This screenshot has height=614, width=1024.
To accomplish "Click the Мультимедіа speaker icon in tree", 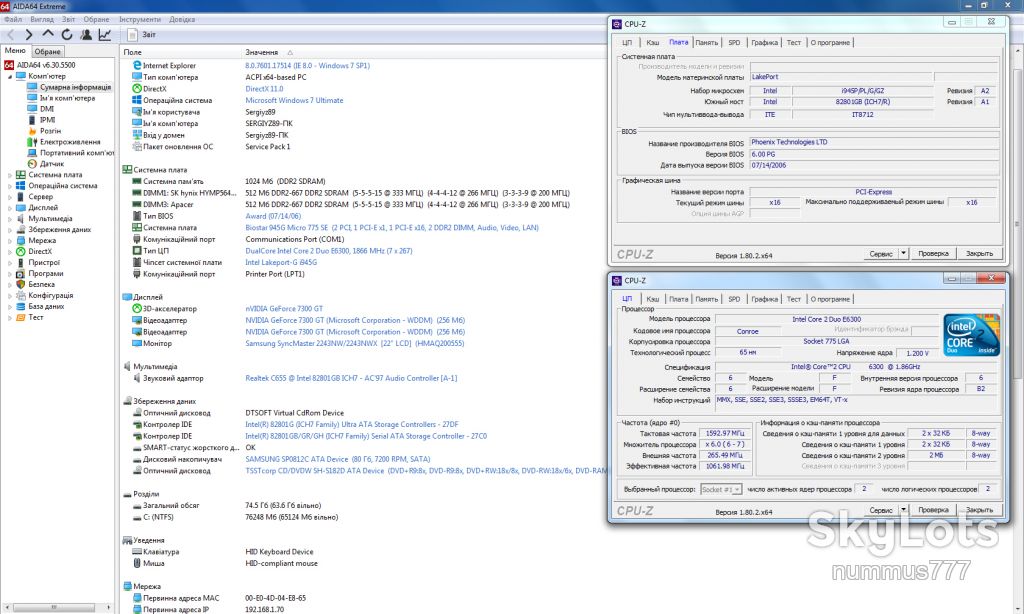I will click(x=20, y=219).
